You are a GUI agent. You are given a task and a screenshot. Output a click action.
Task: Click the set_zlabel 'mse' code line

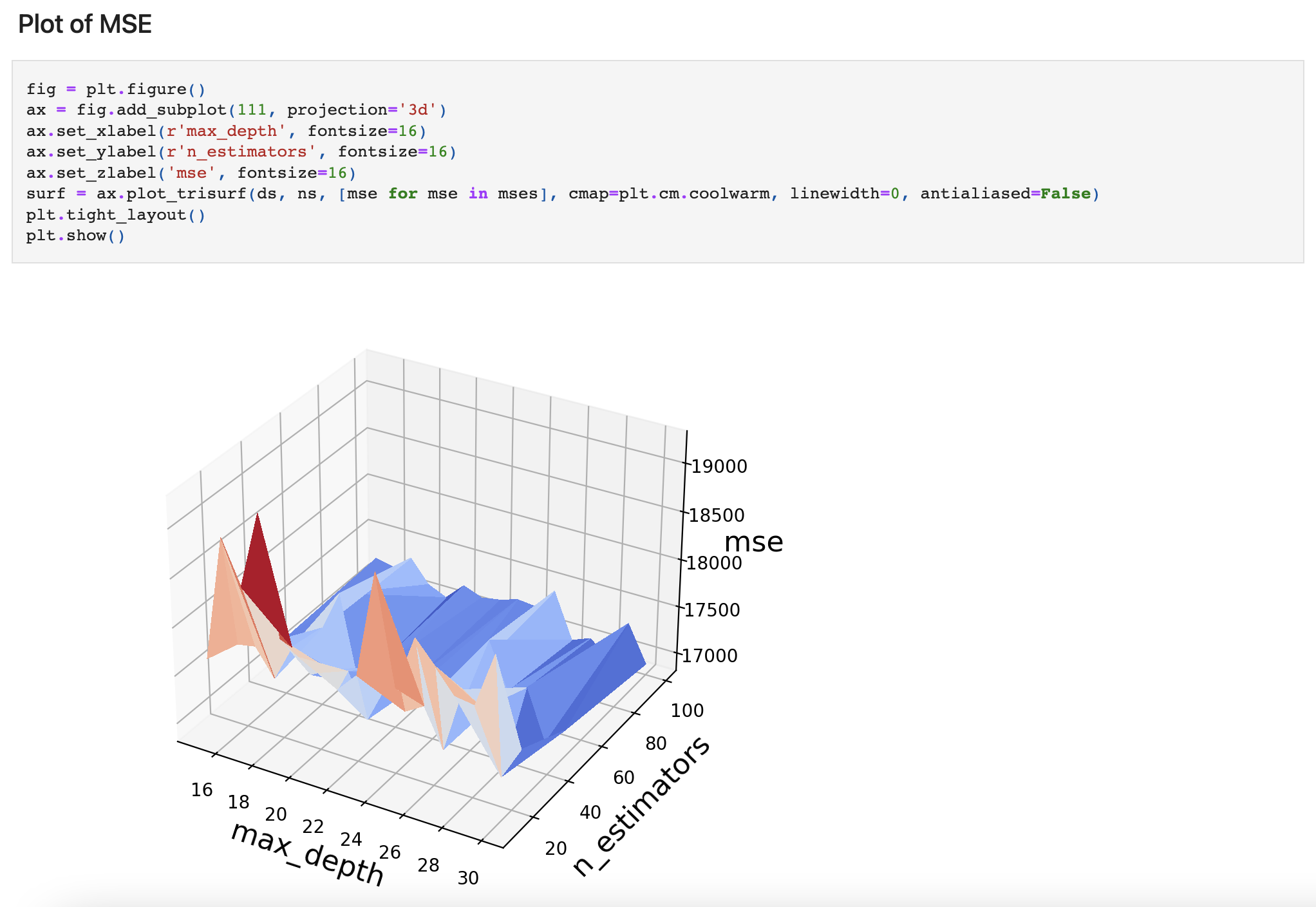pos(191,173)
